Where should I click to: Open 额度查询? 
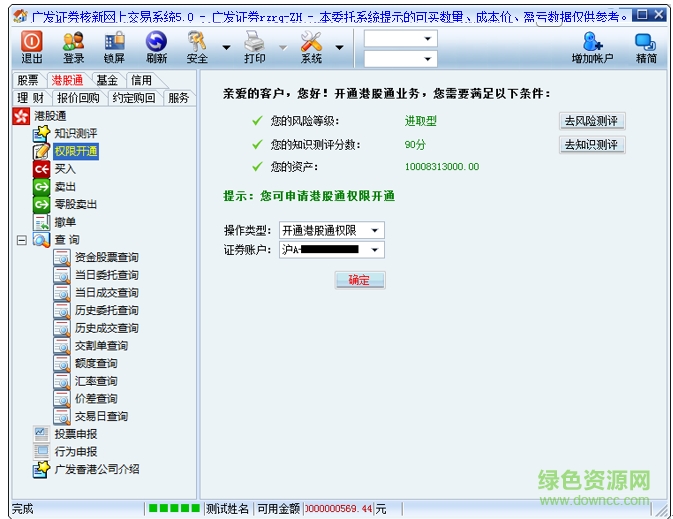point(96,363)
